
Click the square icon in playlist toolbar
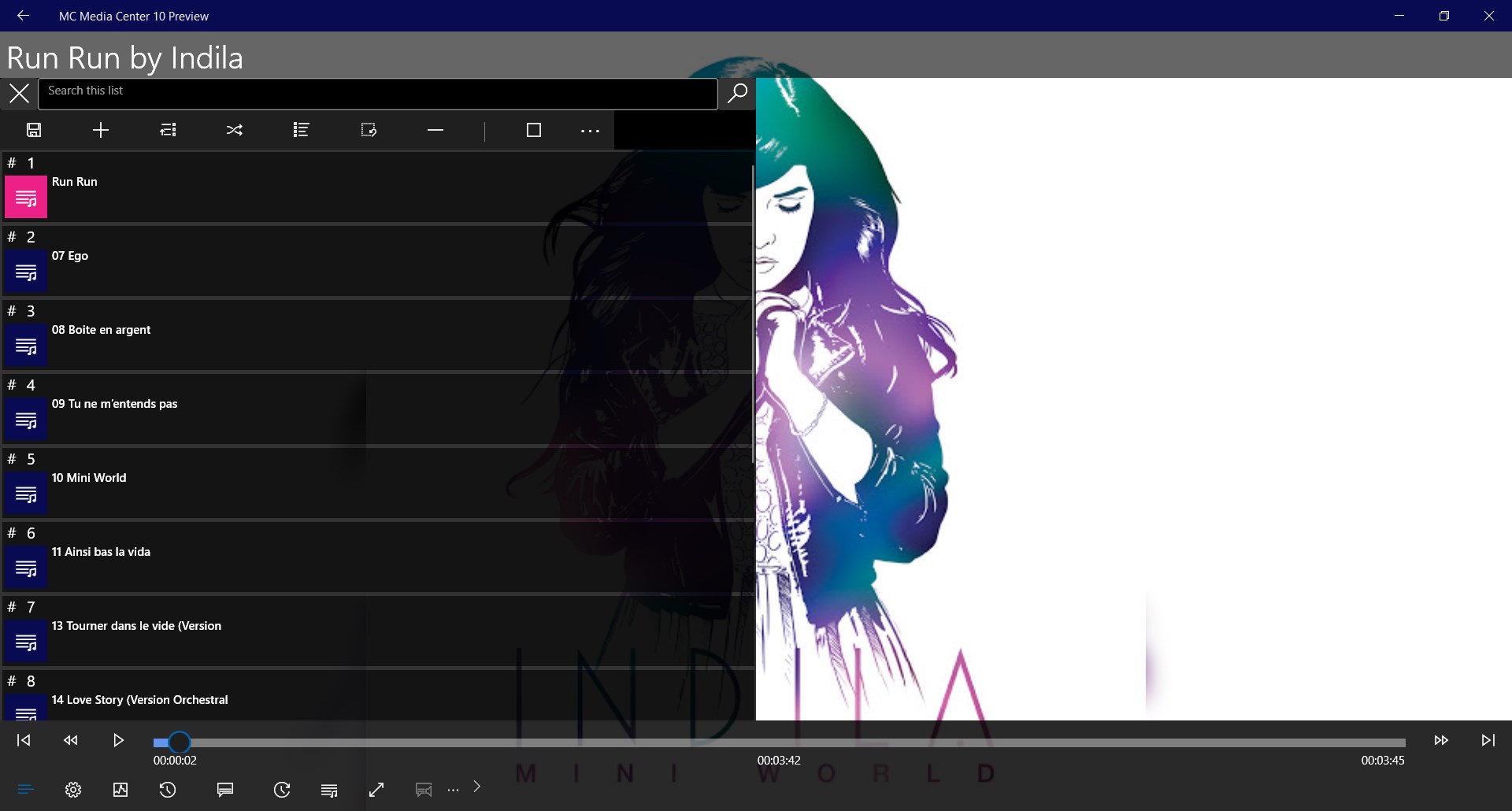(534, 130)
